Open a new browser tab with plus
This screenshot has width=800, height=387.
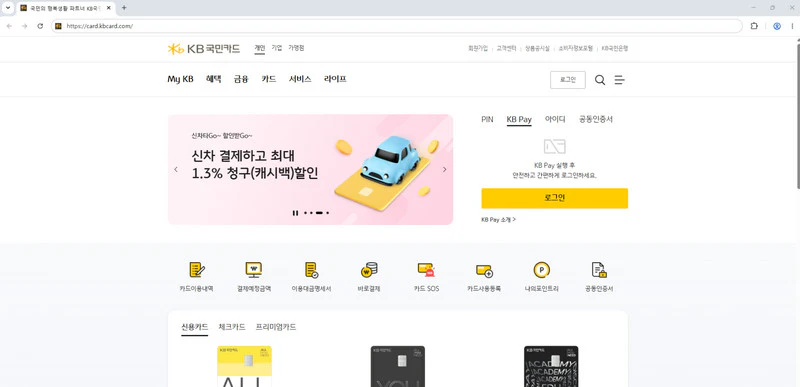tap(124, 8)
